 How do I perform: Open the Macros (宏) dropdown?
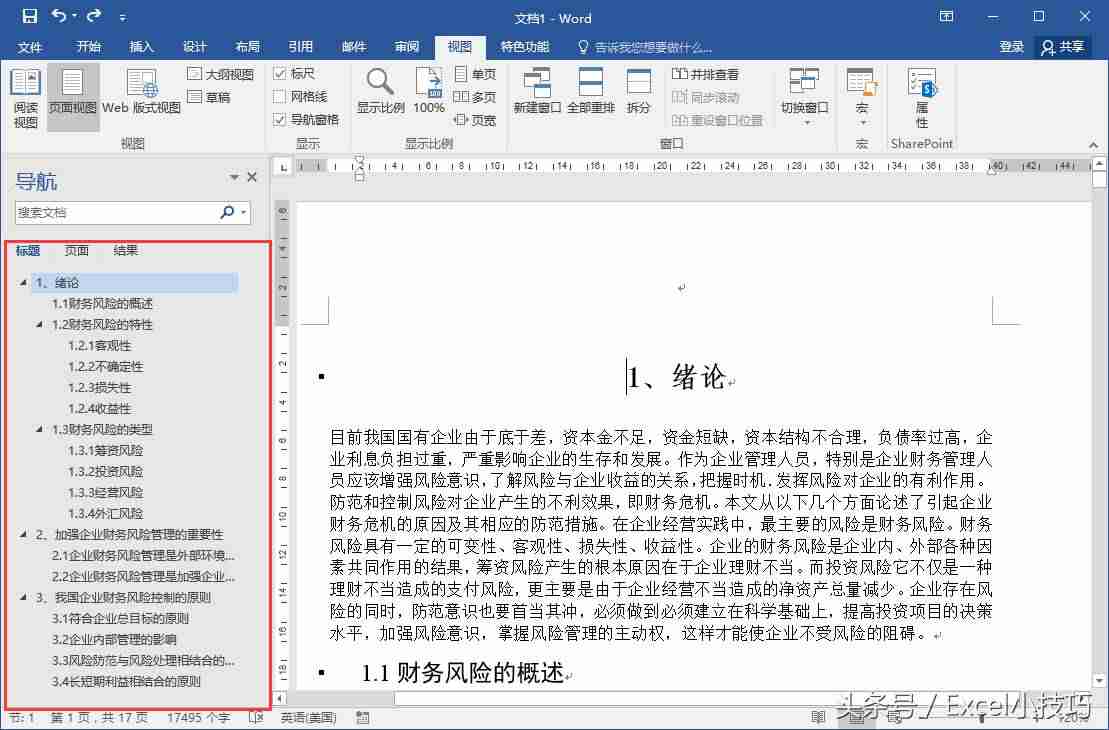pyautogui.click(x=861, y=96)
